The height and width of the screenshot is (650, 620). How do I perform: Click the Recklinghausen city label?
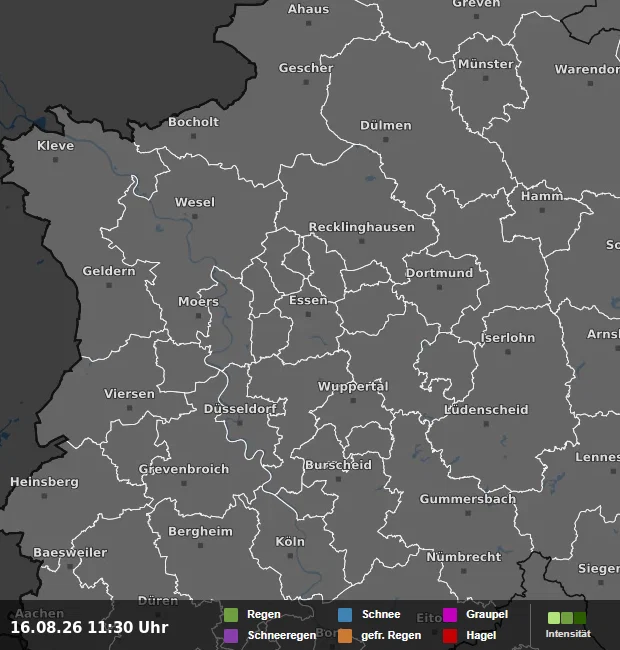tap(362, 227)
